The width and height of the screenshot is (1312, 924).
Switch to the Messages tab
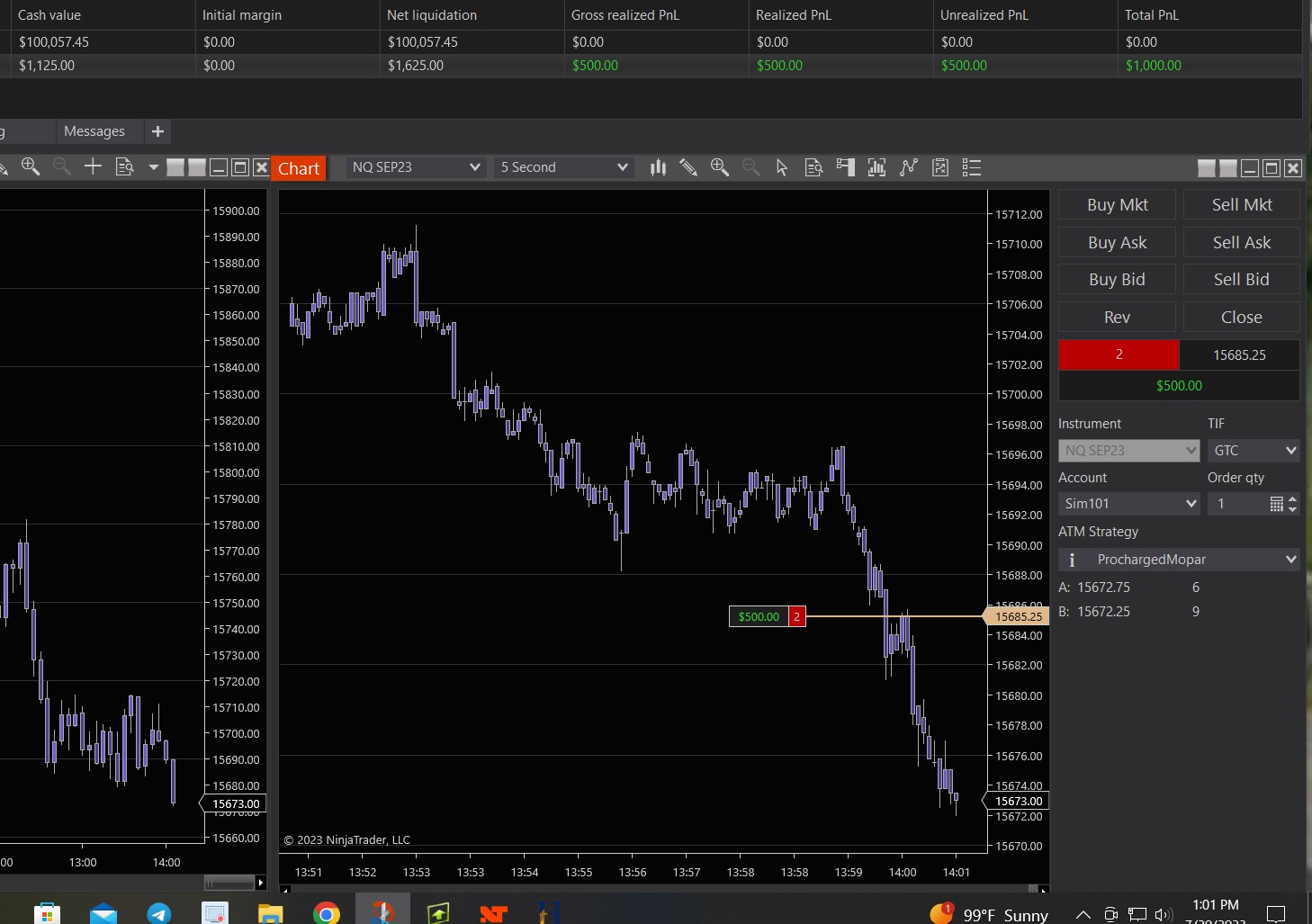tap(94, 131)
